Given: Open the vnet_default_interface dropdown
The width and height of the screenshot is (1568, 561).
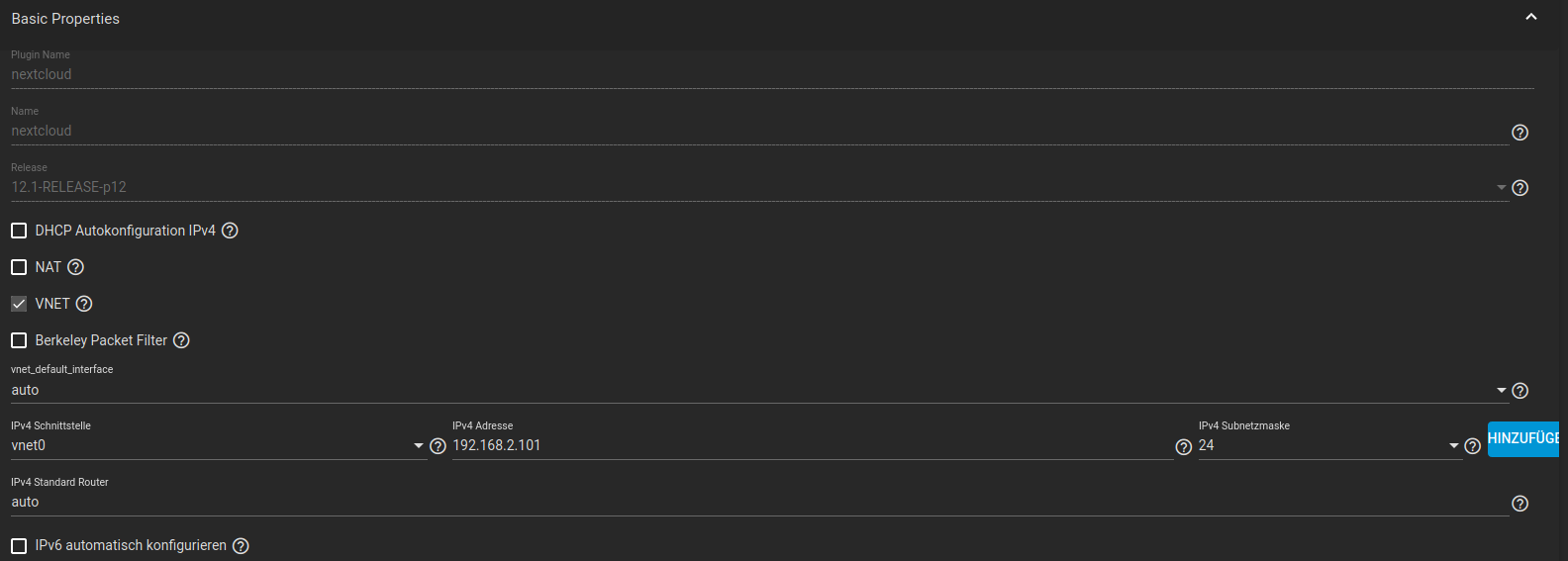Looking at the screenshot, I should point(752,391).
